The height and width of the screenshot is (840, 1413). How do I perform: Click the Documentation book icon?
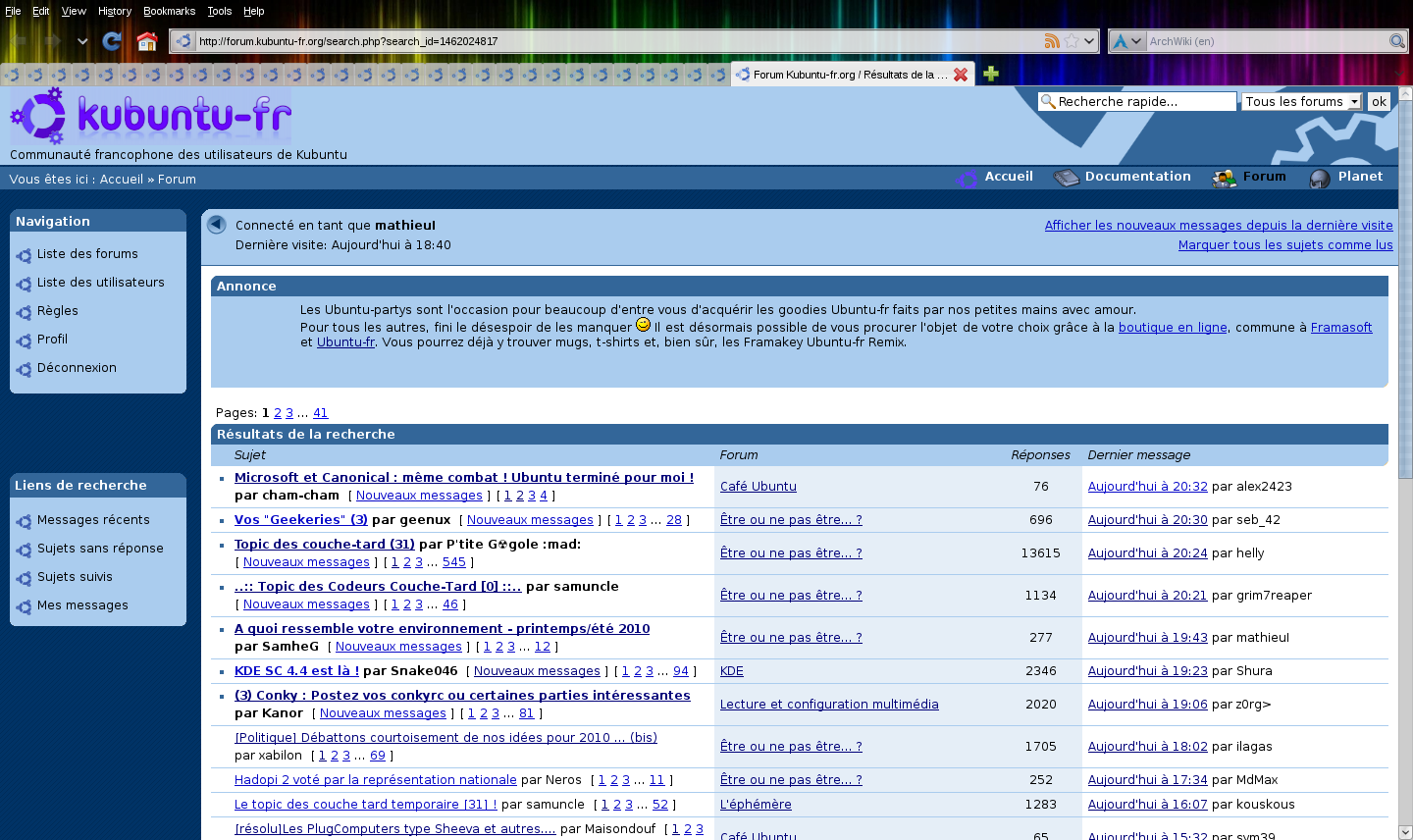(1067, 178)
